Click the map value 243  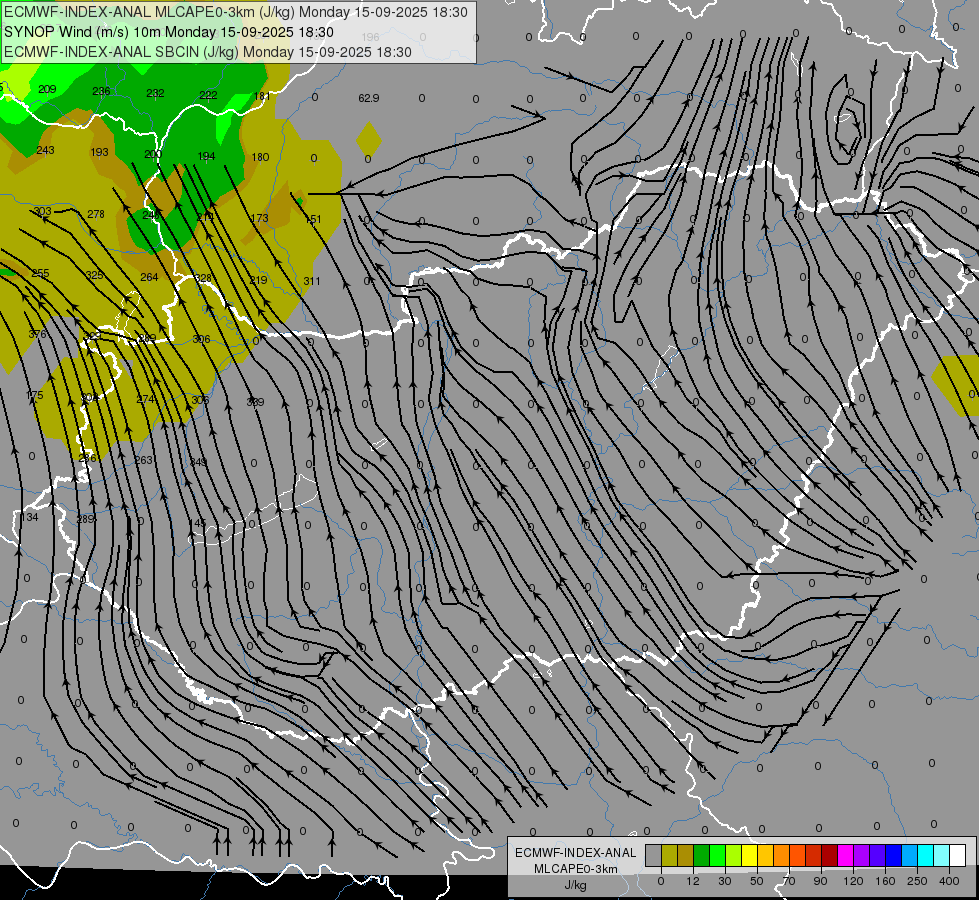(x=45, y=150)
